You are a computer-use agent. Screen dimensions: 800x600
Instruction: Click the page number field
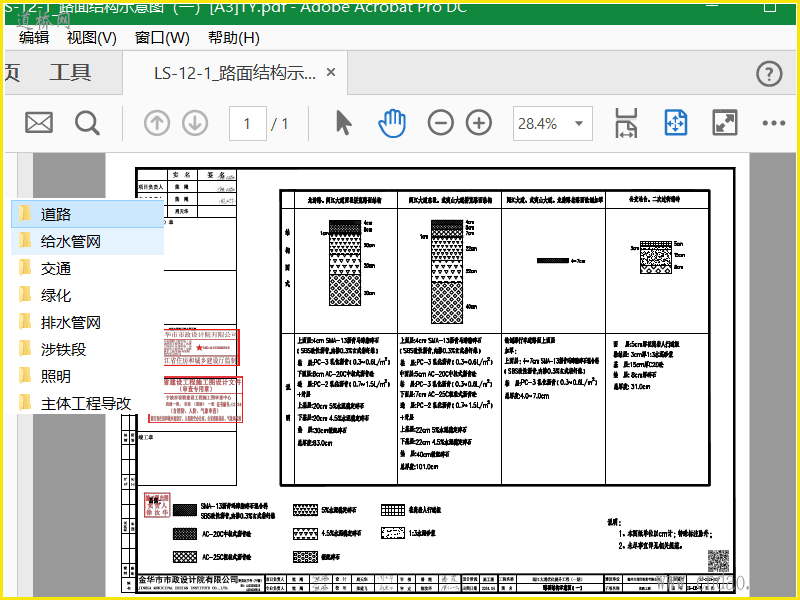pyautogui.click(x=247, y=123)
